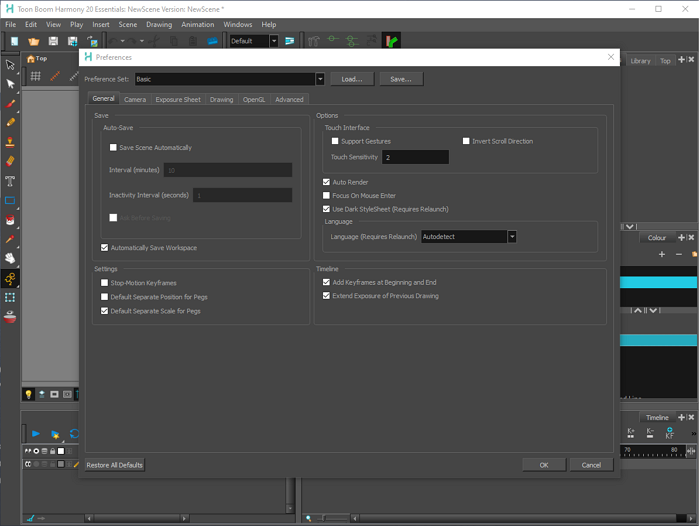Expand the Undo history dropdown arrow
700x526 pixels.
(x=122, y=41)
